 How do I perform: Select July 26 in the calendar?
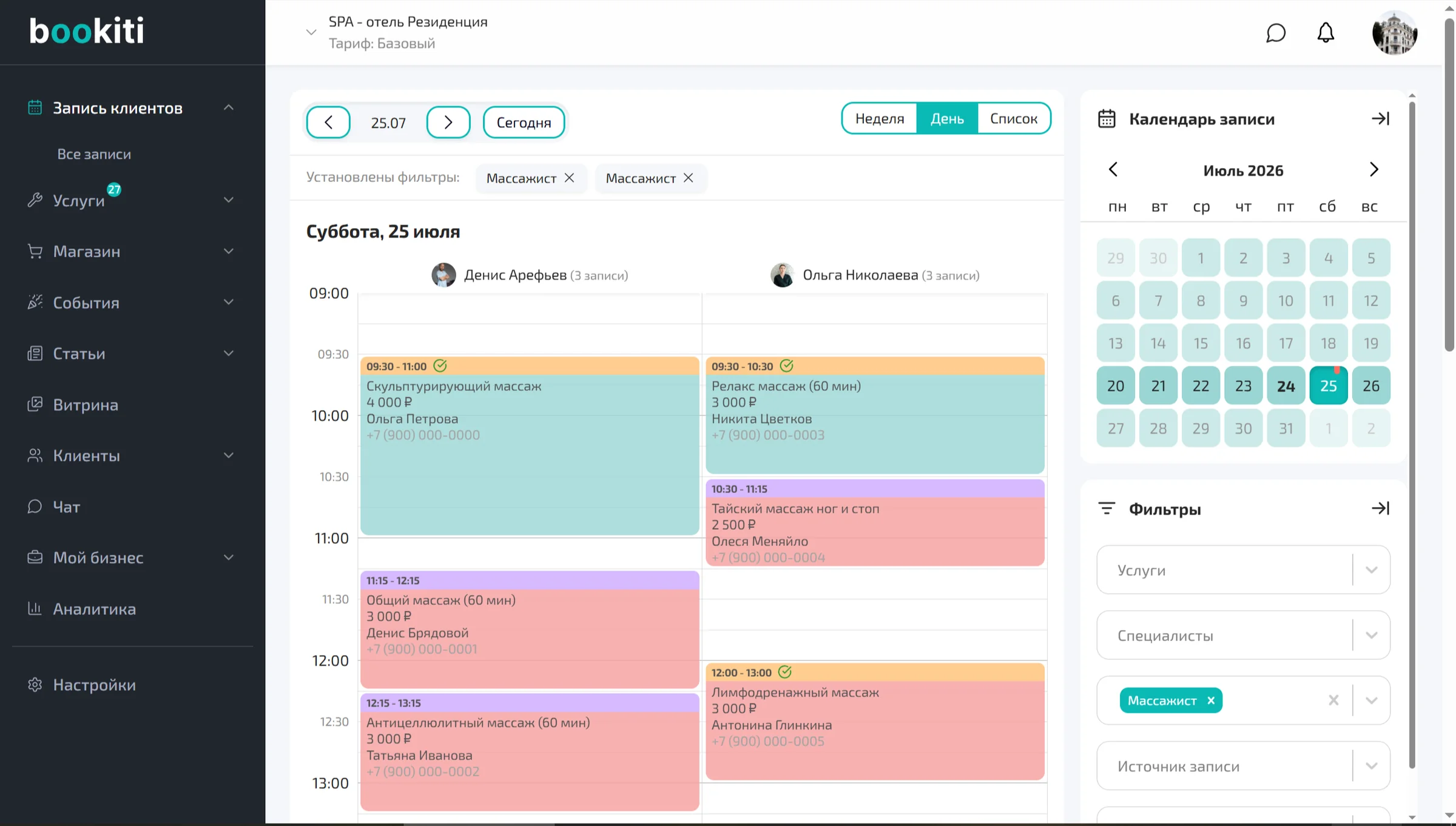tap(1370, 386)
